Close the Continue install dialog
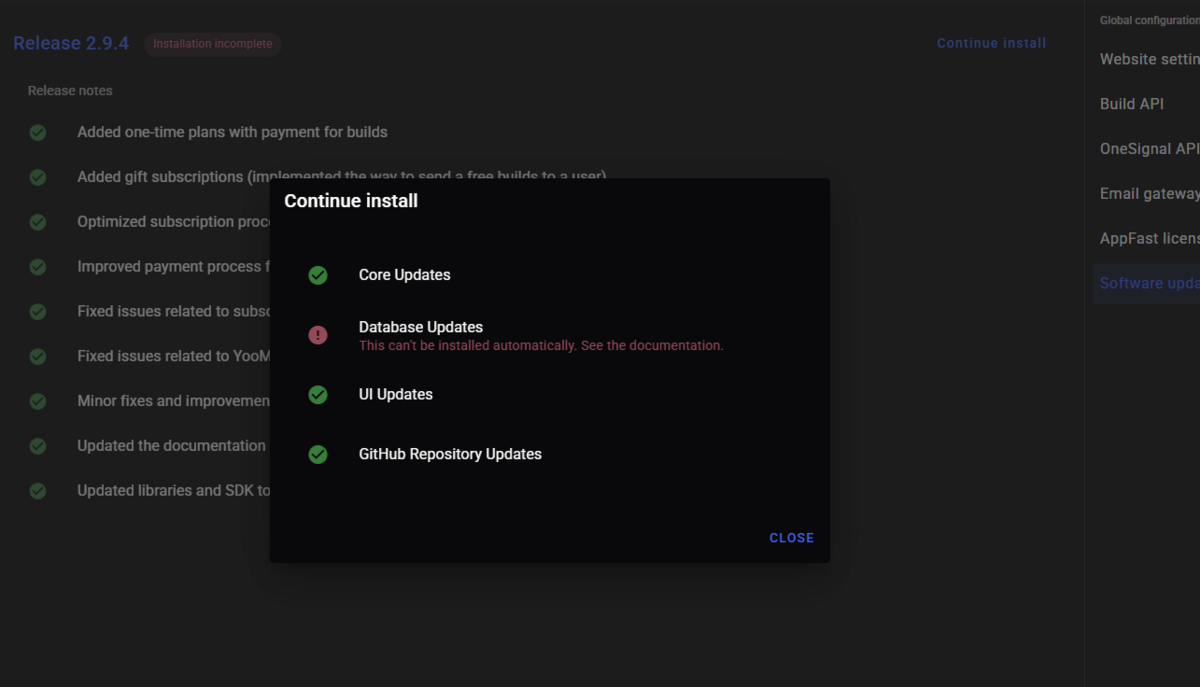Viewport: 1200px width, 687px height. pyautogui.click(x=791, y=538)
